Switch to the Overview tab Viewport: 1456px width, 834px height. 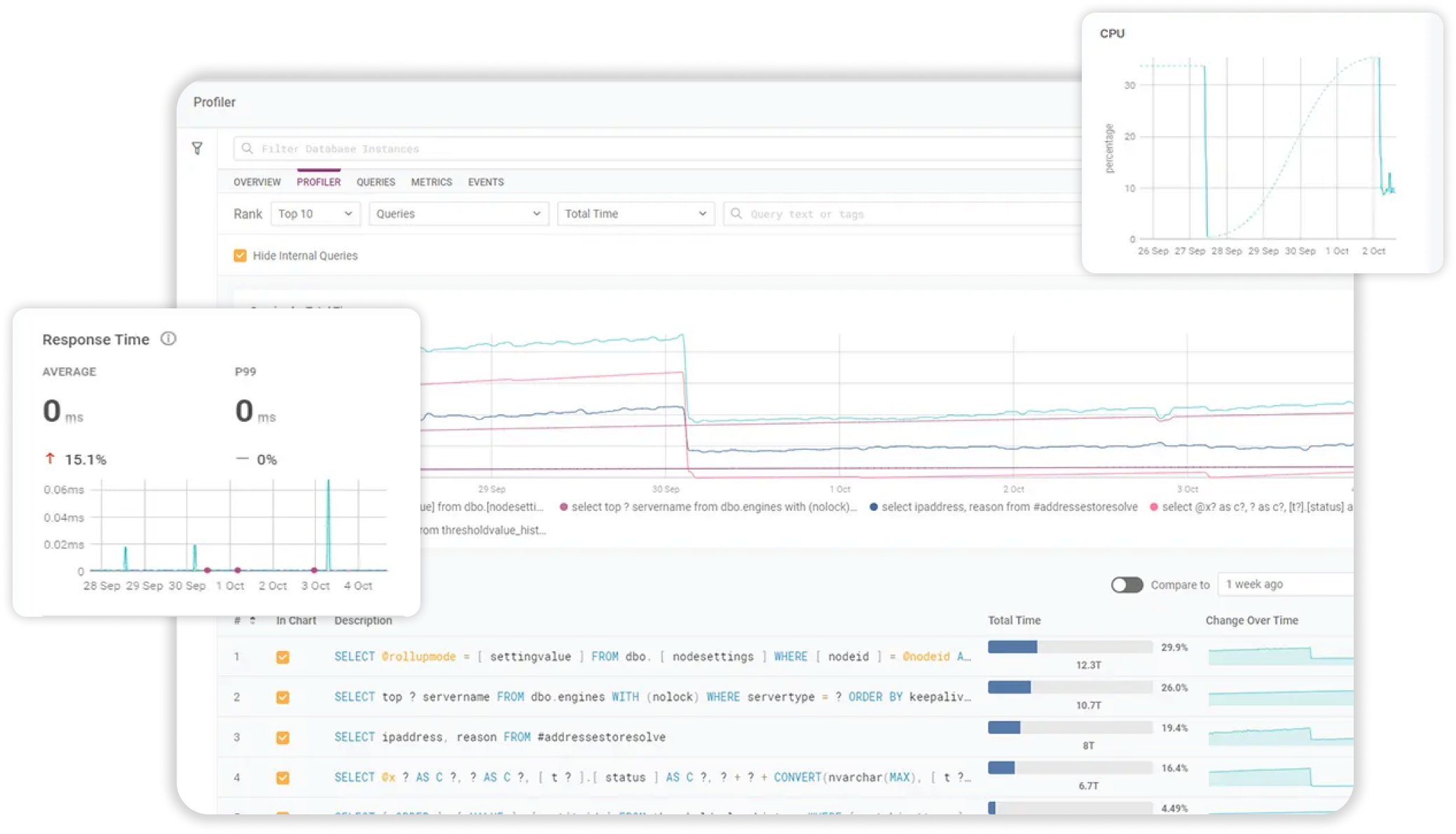click(257, 182)
